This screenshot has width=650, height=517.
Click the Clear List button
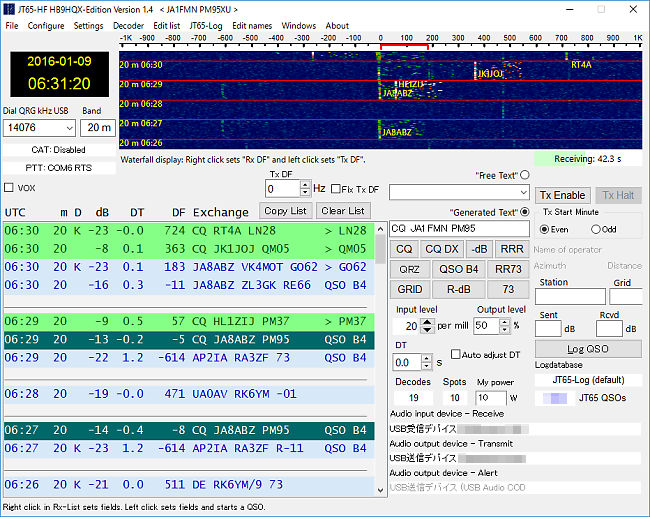tap(343, 211)
